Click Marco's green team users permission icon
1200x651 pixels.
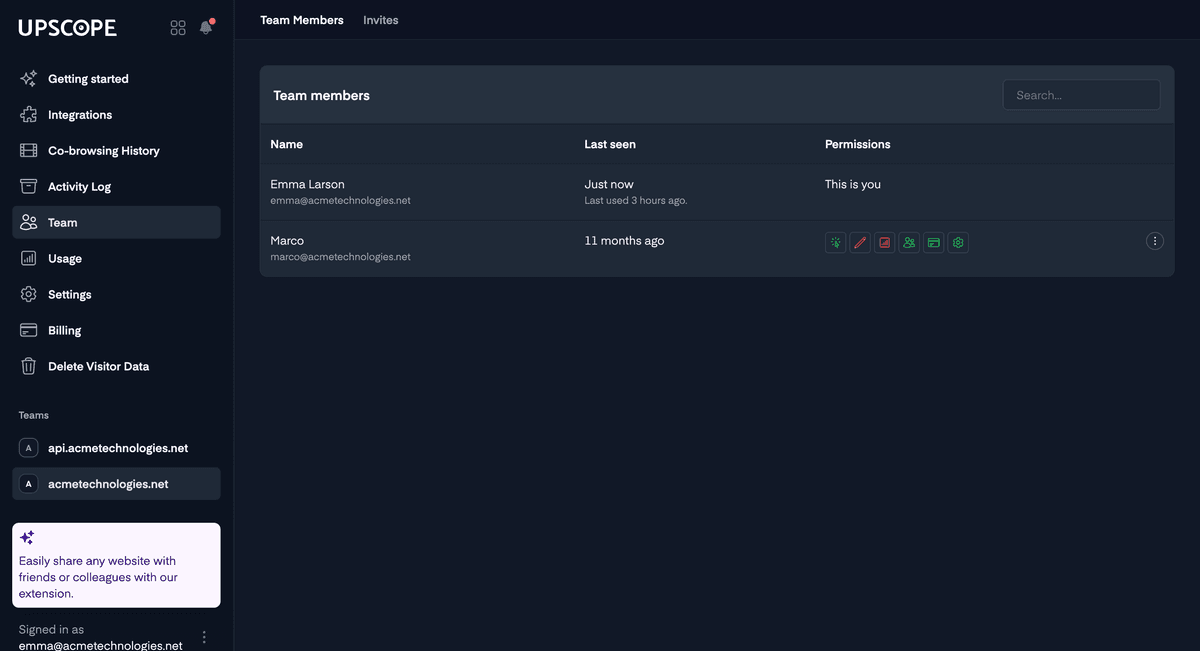909,242
